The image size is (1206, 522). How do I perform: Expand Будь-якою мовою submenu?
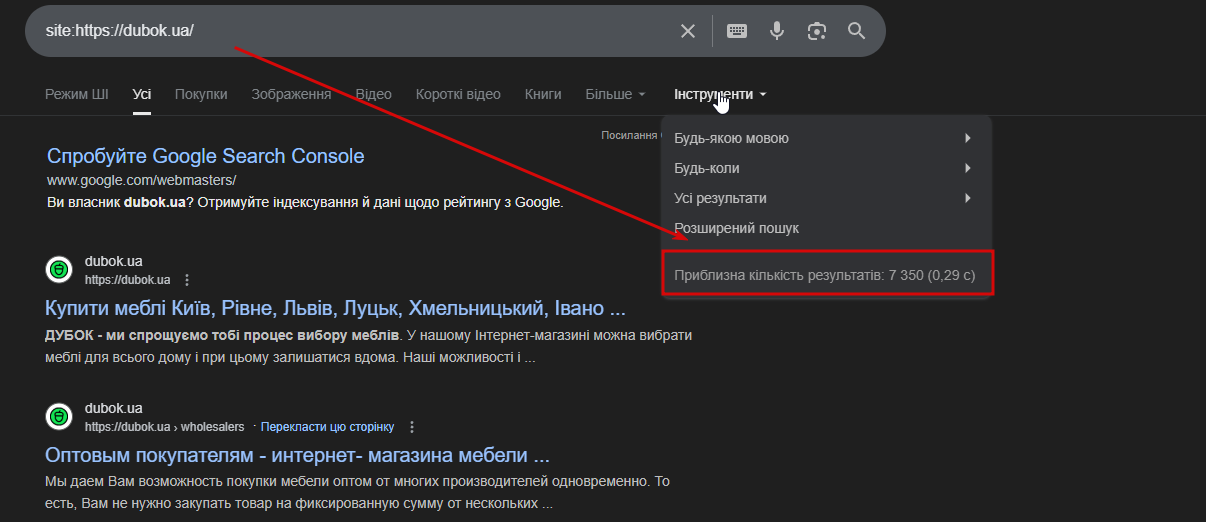pyautogui.click(x=826, y=138)
